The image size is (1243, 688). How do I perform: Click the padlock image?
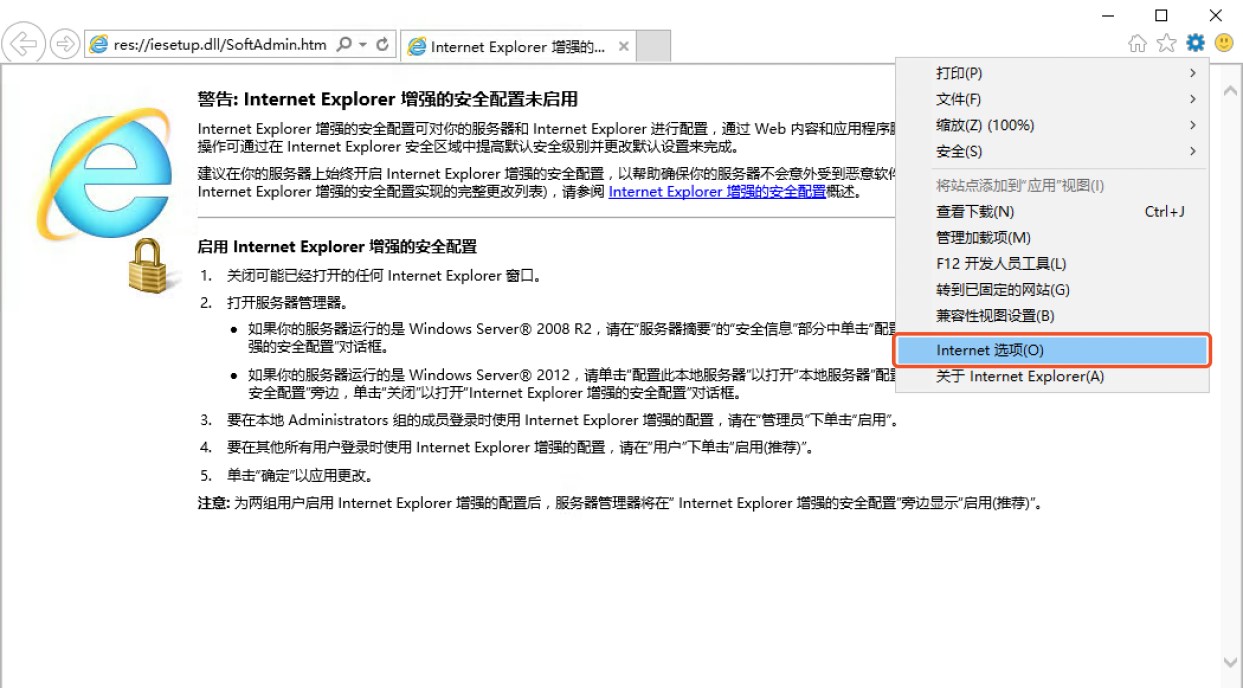pyautogui.click(x=149, y=264)
